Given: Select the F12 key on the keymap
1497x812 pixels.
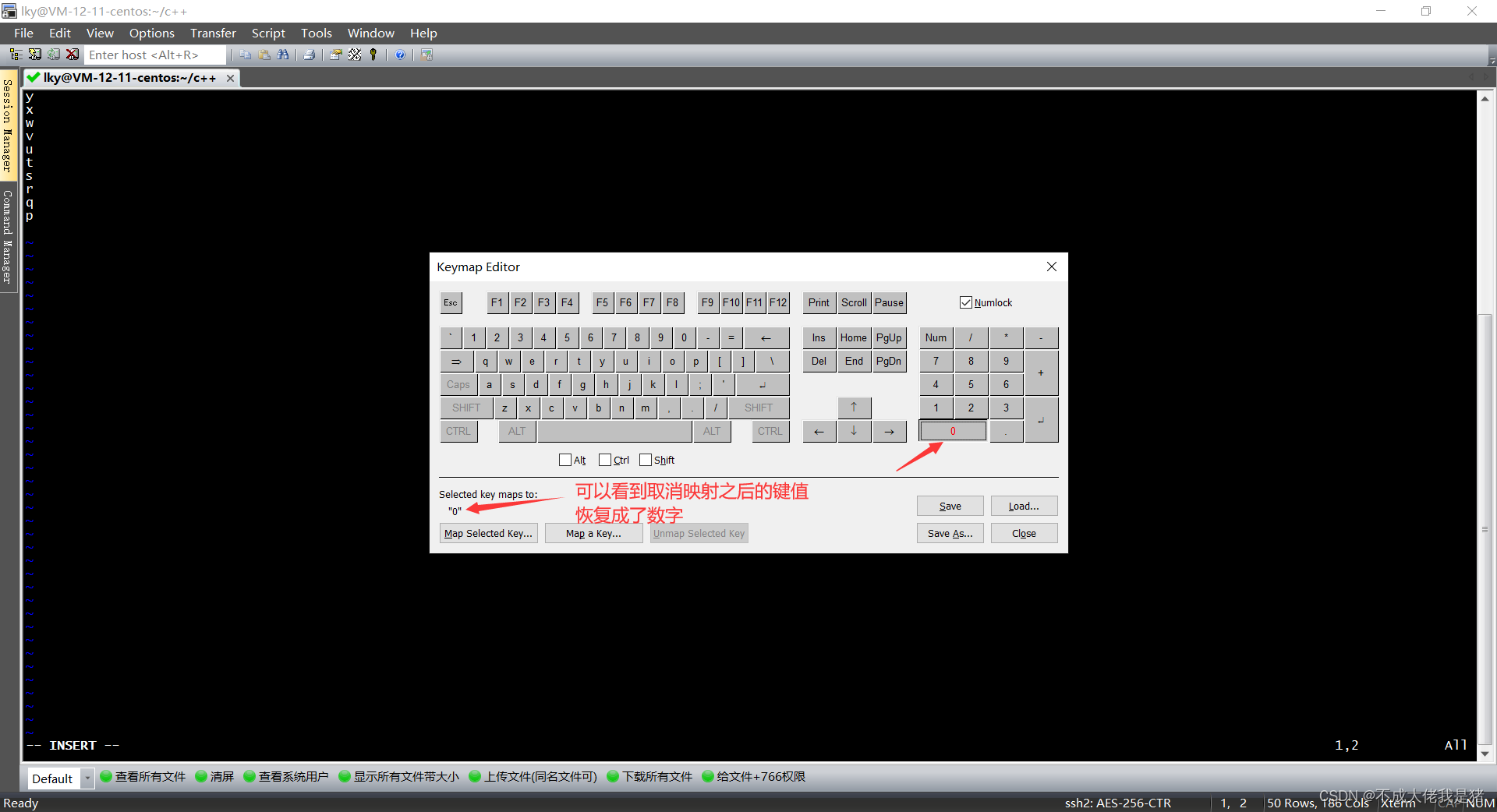Looking at the screenshot, I should coord(778,302).
